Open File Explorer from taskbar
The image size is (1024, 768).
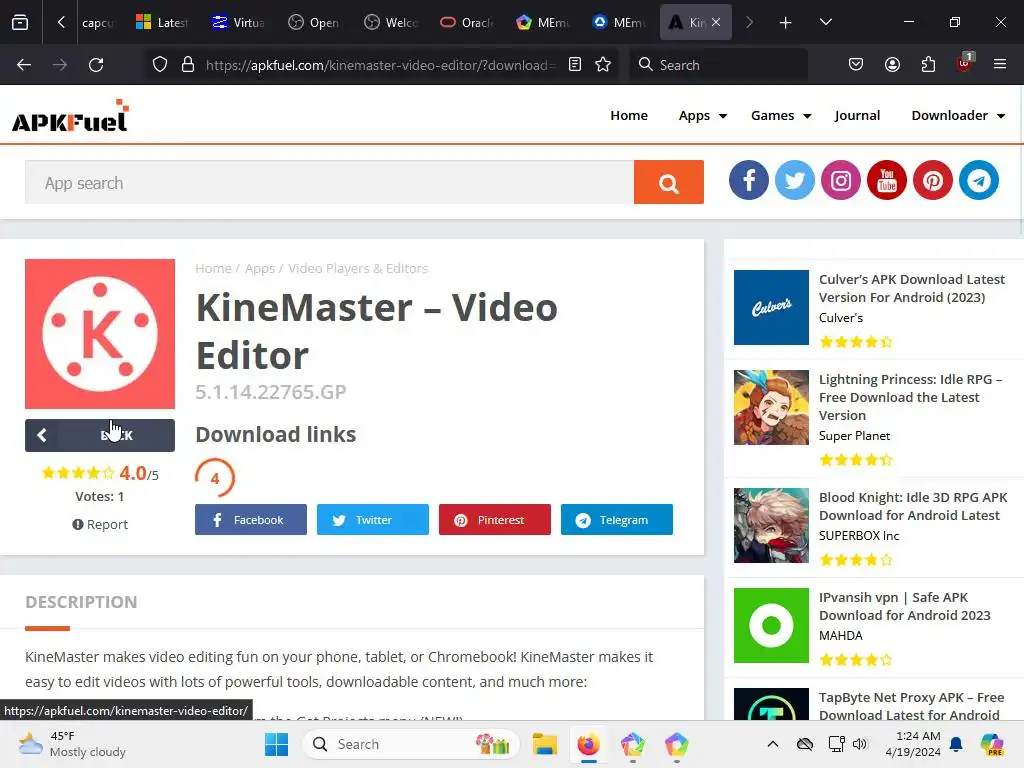pos(545,744)
